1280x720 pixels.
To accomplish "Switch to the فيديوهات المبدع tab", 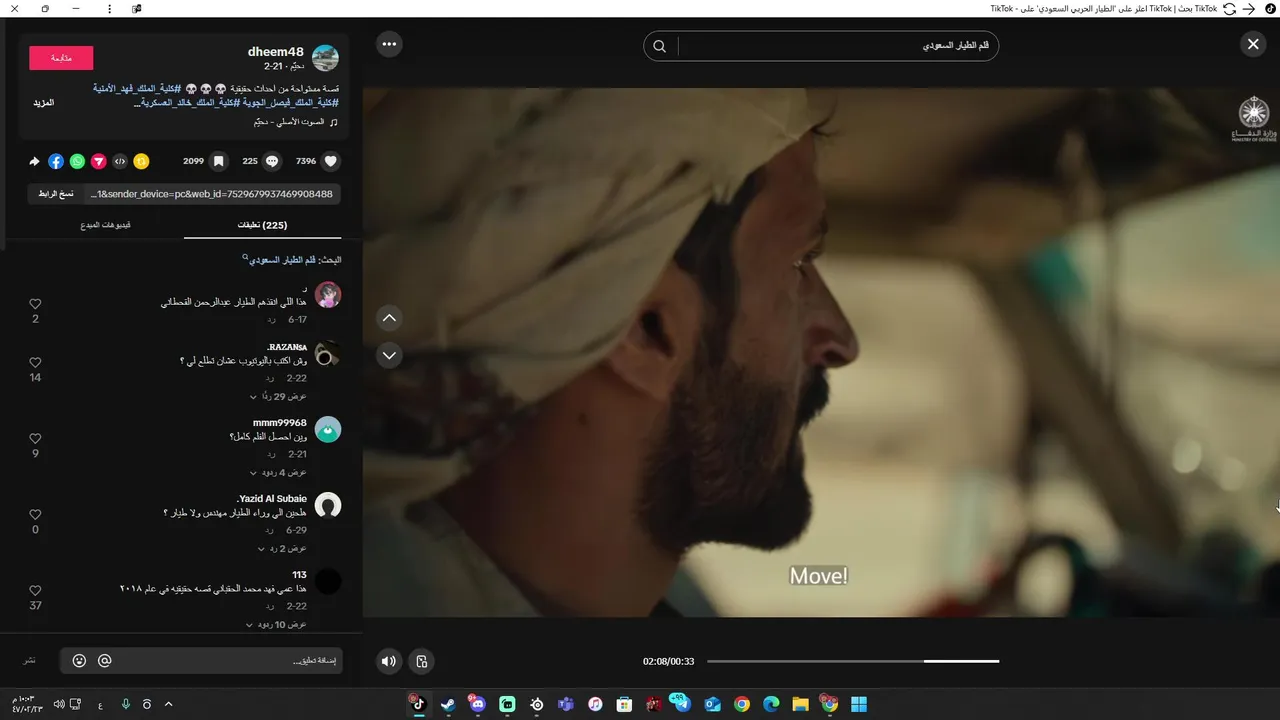I will pyautogui.click(x=106, y=225).
